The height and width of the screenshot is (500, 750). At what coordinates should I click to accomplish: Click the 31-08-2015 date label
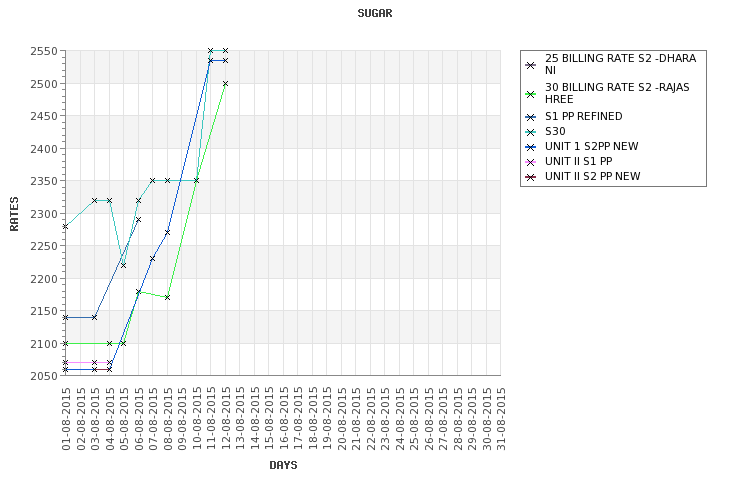[x=501, y=419]
